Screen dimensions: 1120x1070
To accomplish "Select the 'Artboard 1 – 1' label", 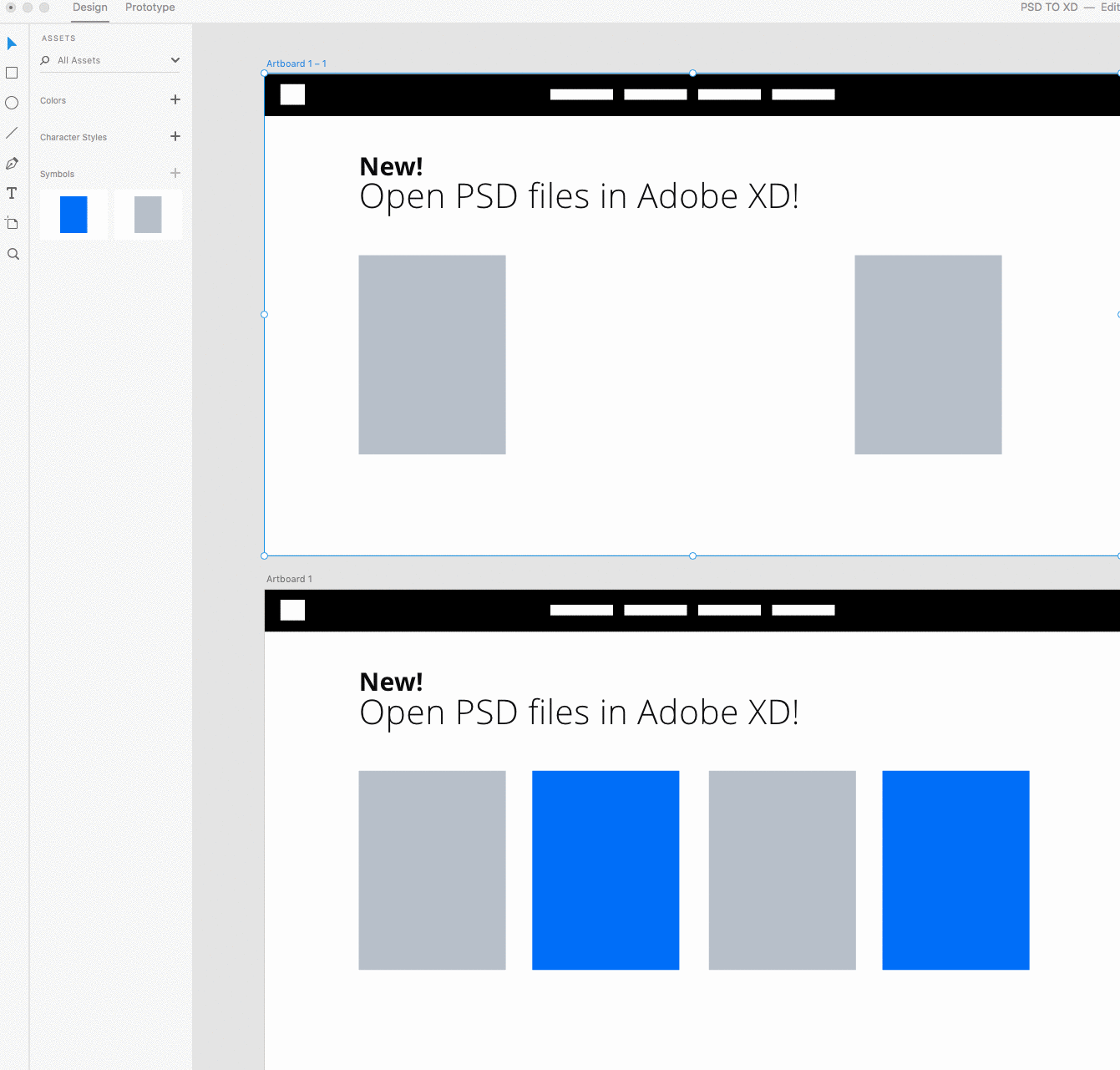I will click(296, 63).
